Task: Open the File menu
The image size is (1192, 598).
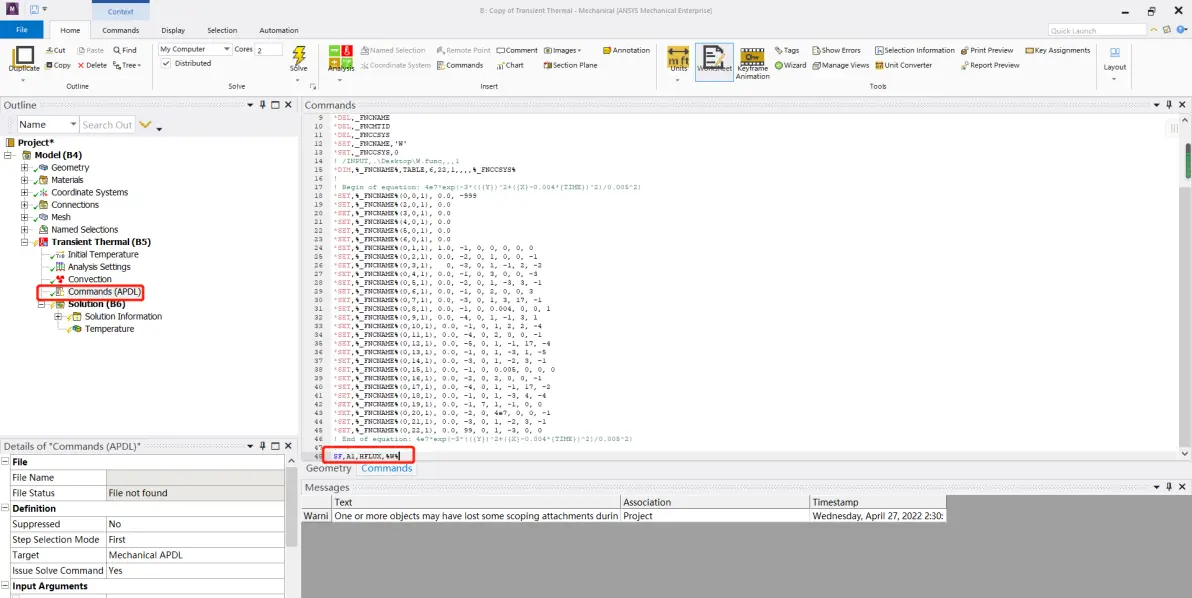Action: (21, 30)
